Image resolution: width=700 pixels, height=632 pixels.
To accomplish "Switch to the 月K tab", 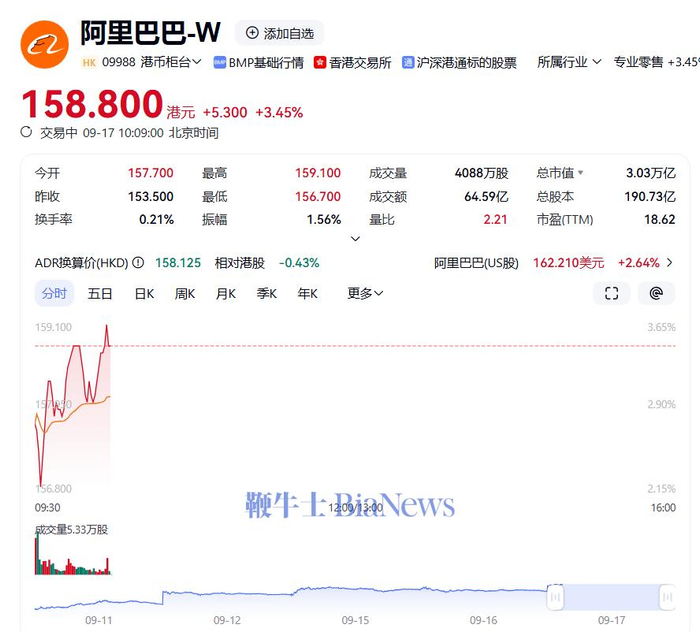I will [226, 293].
